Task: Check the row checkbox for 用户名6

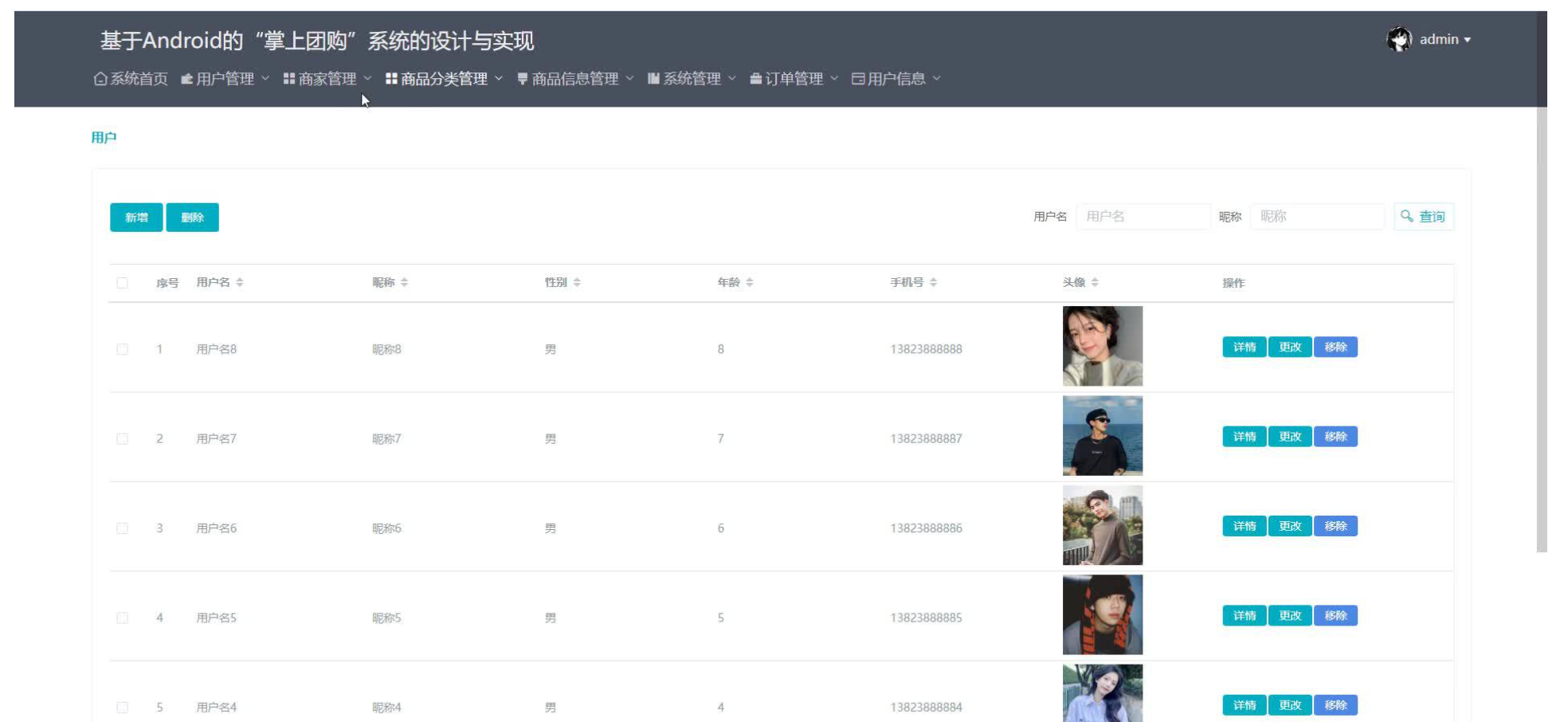Action: [x=122, y=528]
